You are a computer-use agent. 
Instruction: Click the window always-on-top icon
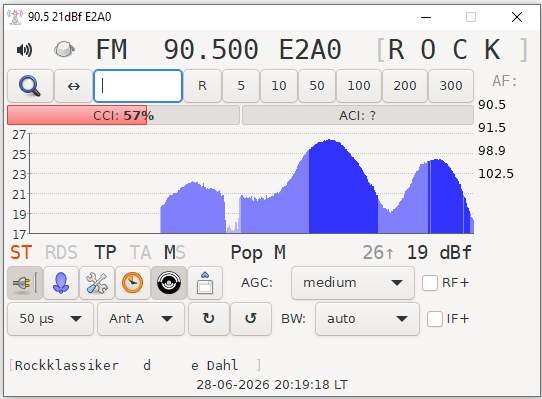coord(205,283)
